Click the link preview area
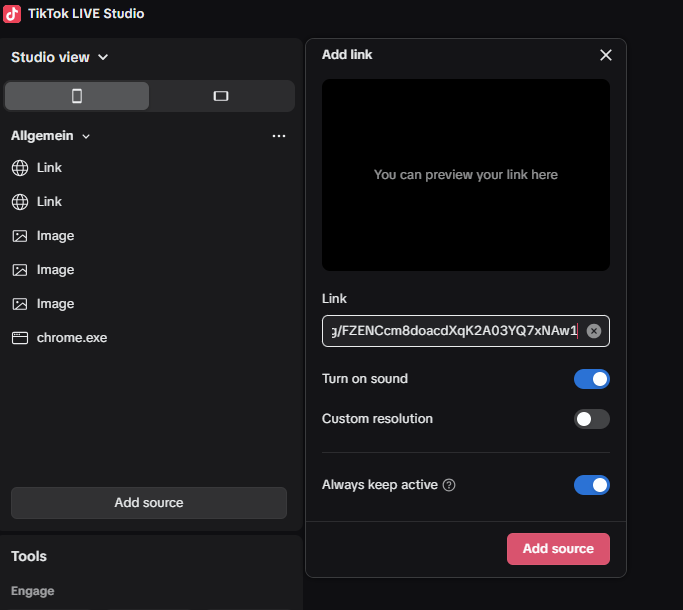 point(466,175)
